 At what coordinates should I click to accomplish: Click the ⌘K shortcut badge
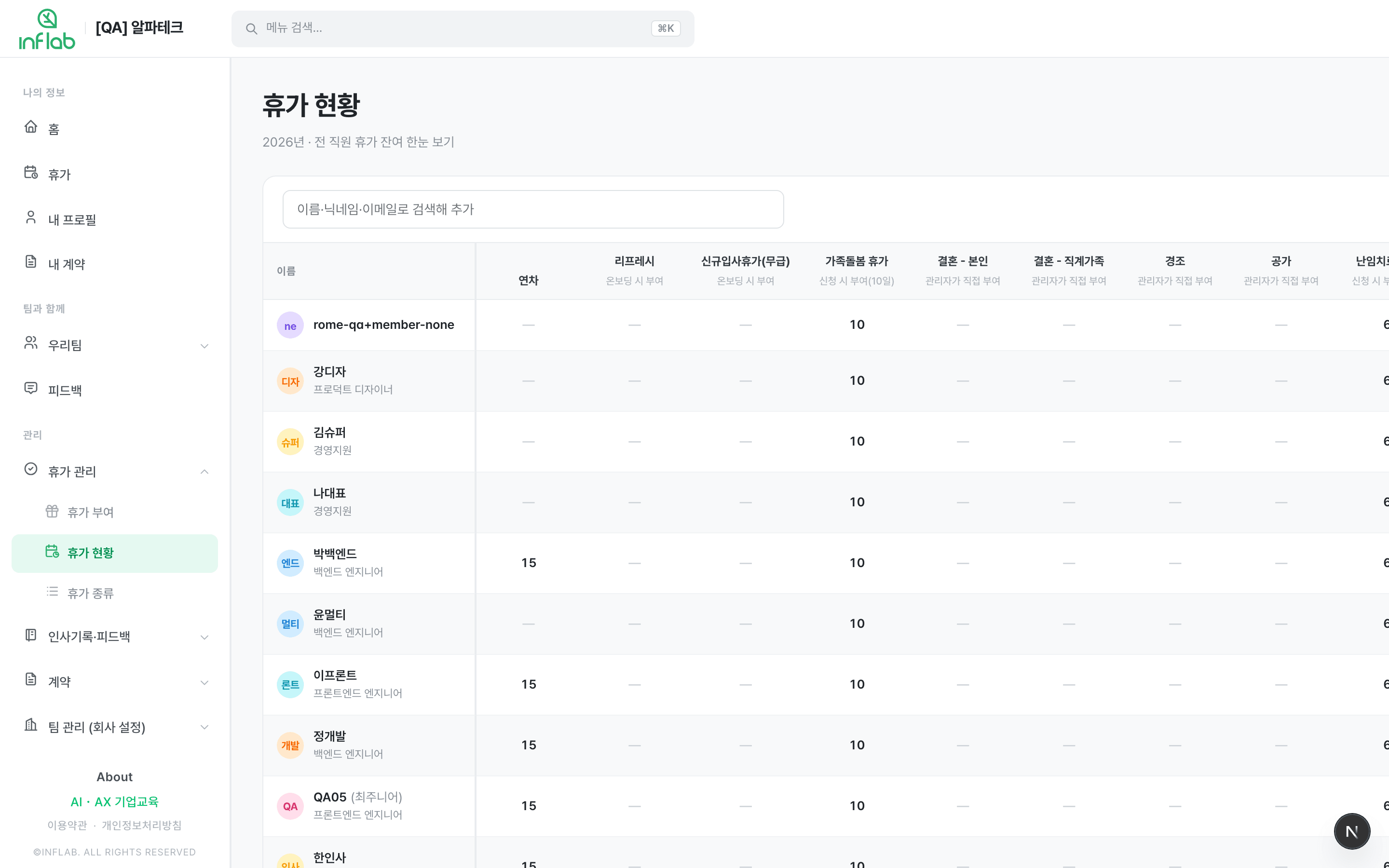click(x=666, y=28)
